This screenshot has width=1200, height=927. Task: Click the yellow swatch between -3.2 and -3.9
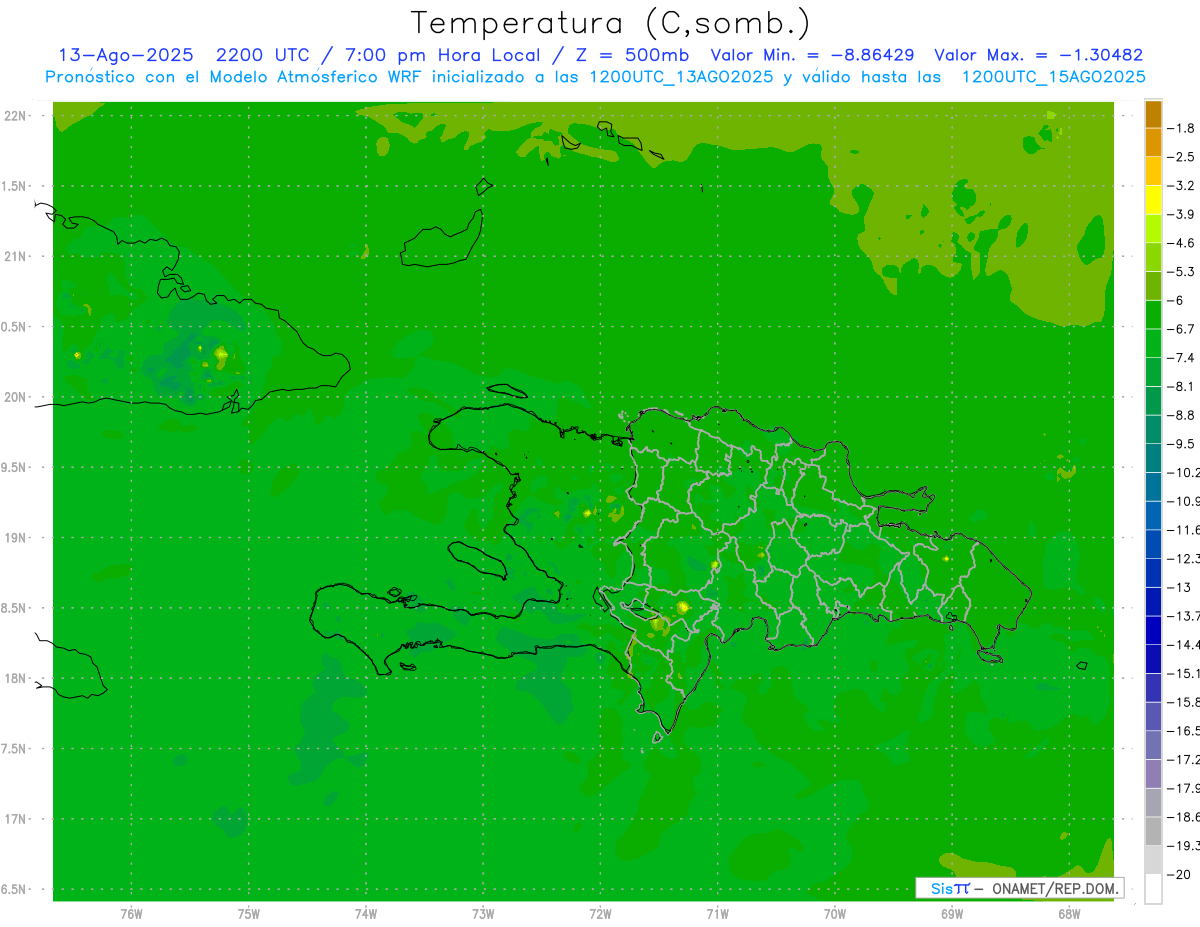[x=1153, y=200]
